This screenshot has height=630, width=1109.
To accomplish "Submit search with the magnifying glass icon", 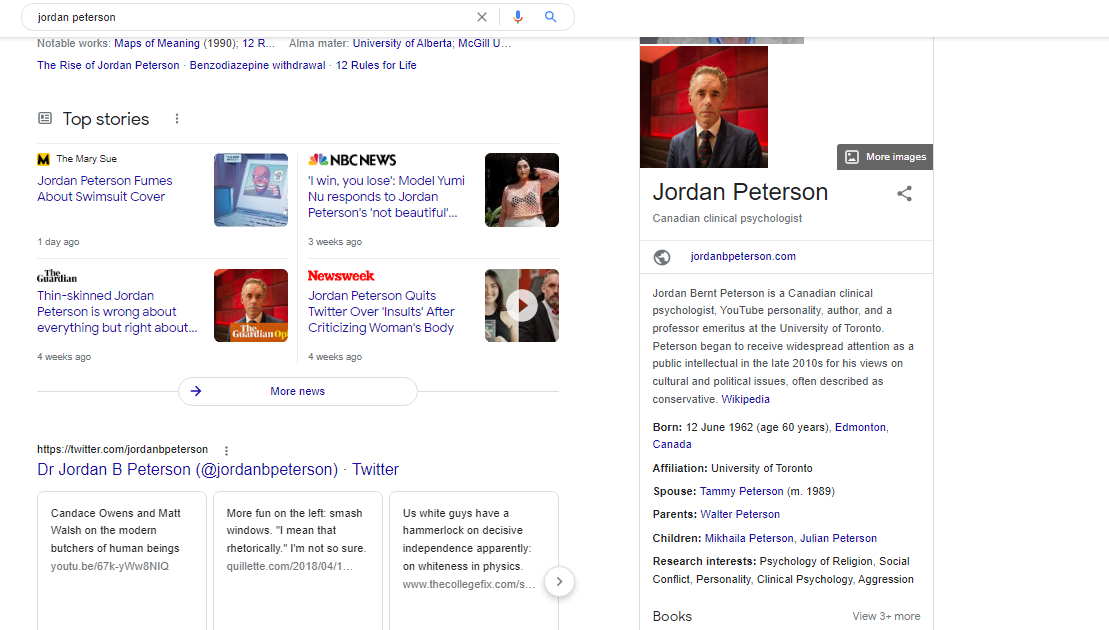I will coord(550,17).
